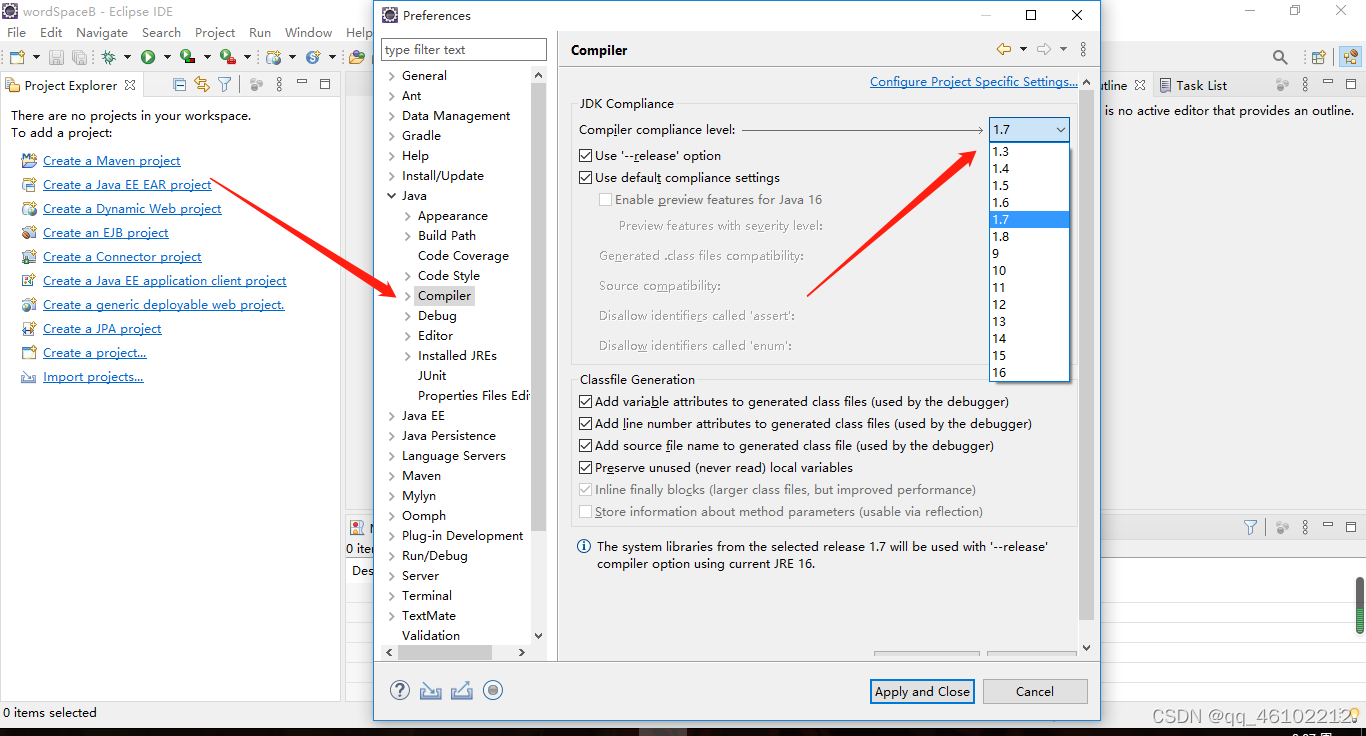Expand the General preferences node
1366x736 pixels.
coord(391,76)
